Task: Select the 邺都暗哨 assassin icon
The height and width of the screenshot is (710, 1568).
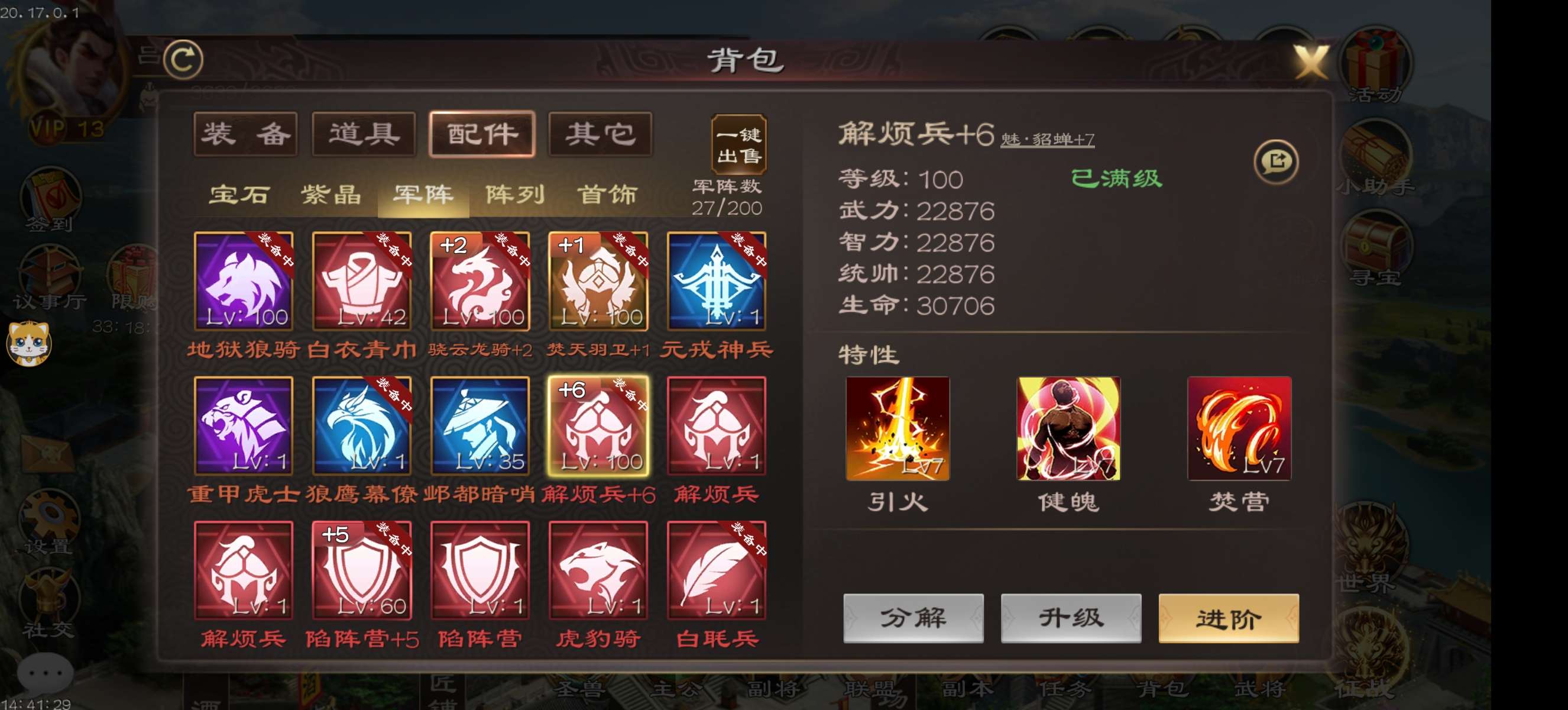Action: 480,425
